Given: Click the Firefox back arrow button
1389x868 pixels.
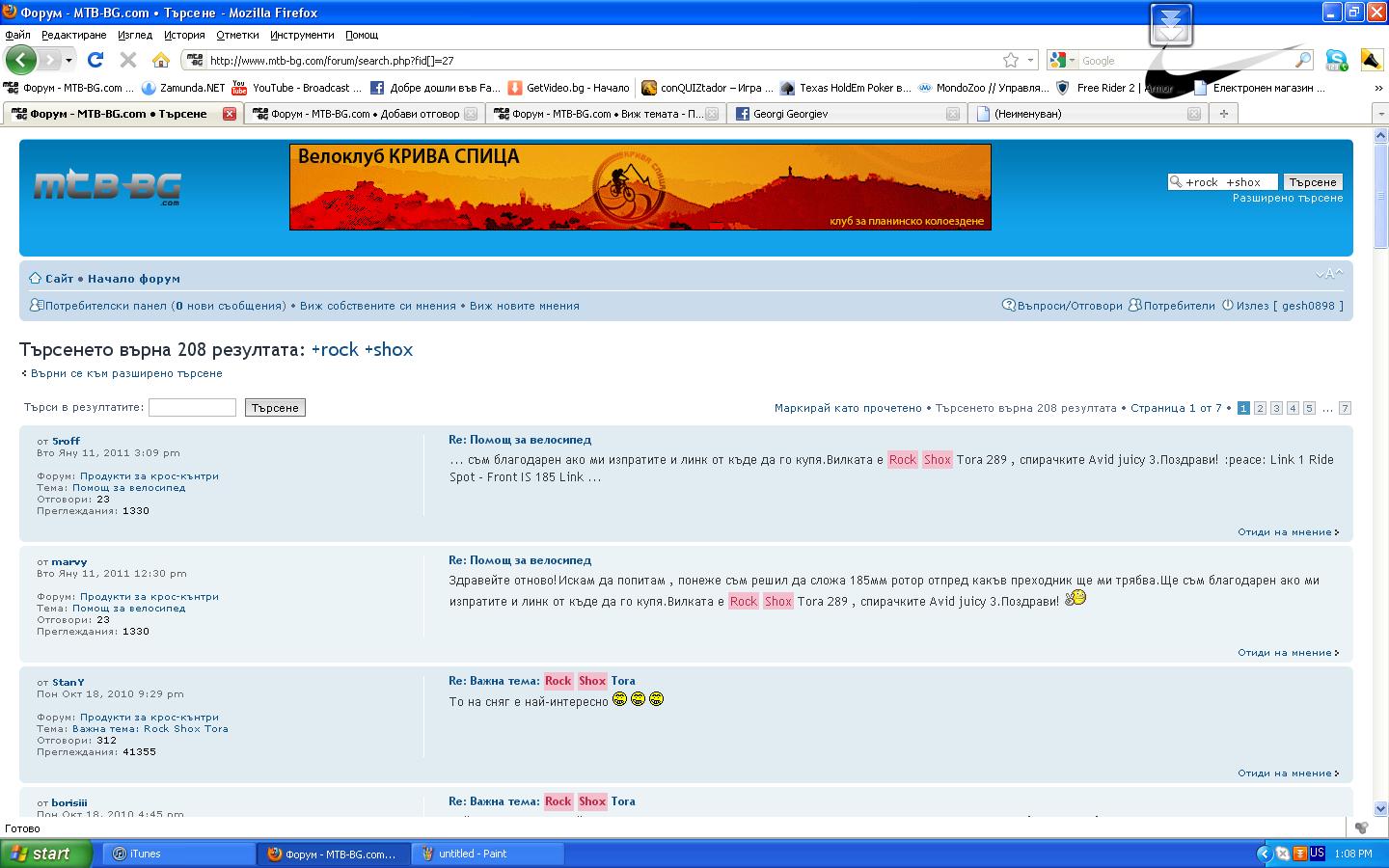Looking at the screenshot, I should point(20,60).
